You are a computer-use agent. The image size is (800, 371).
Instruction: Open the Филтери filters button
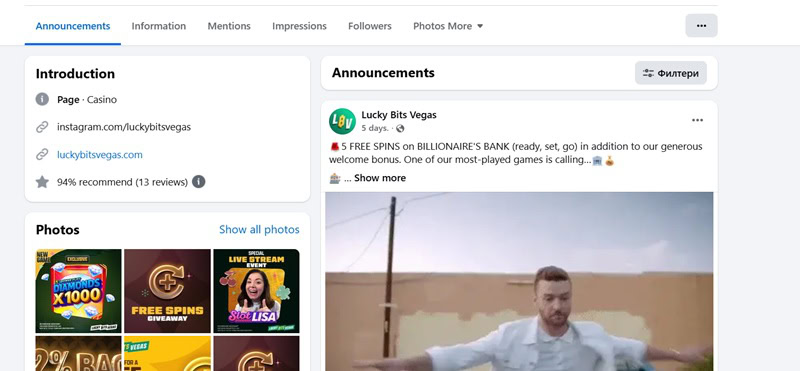coord(670,73)
